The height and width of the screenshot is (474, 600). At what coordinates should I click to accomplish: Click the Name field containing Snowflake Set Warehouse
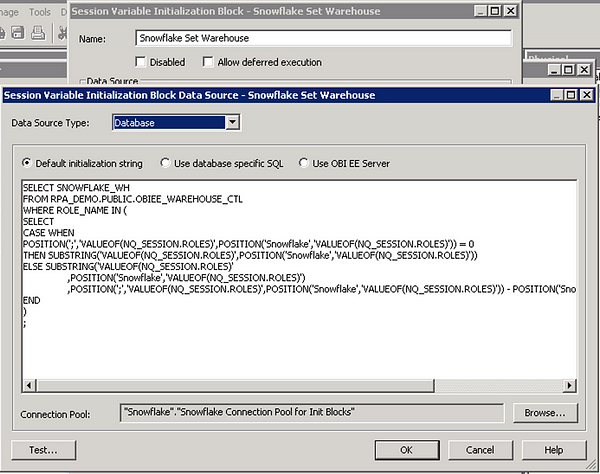pos(323,38)
